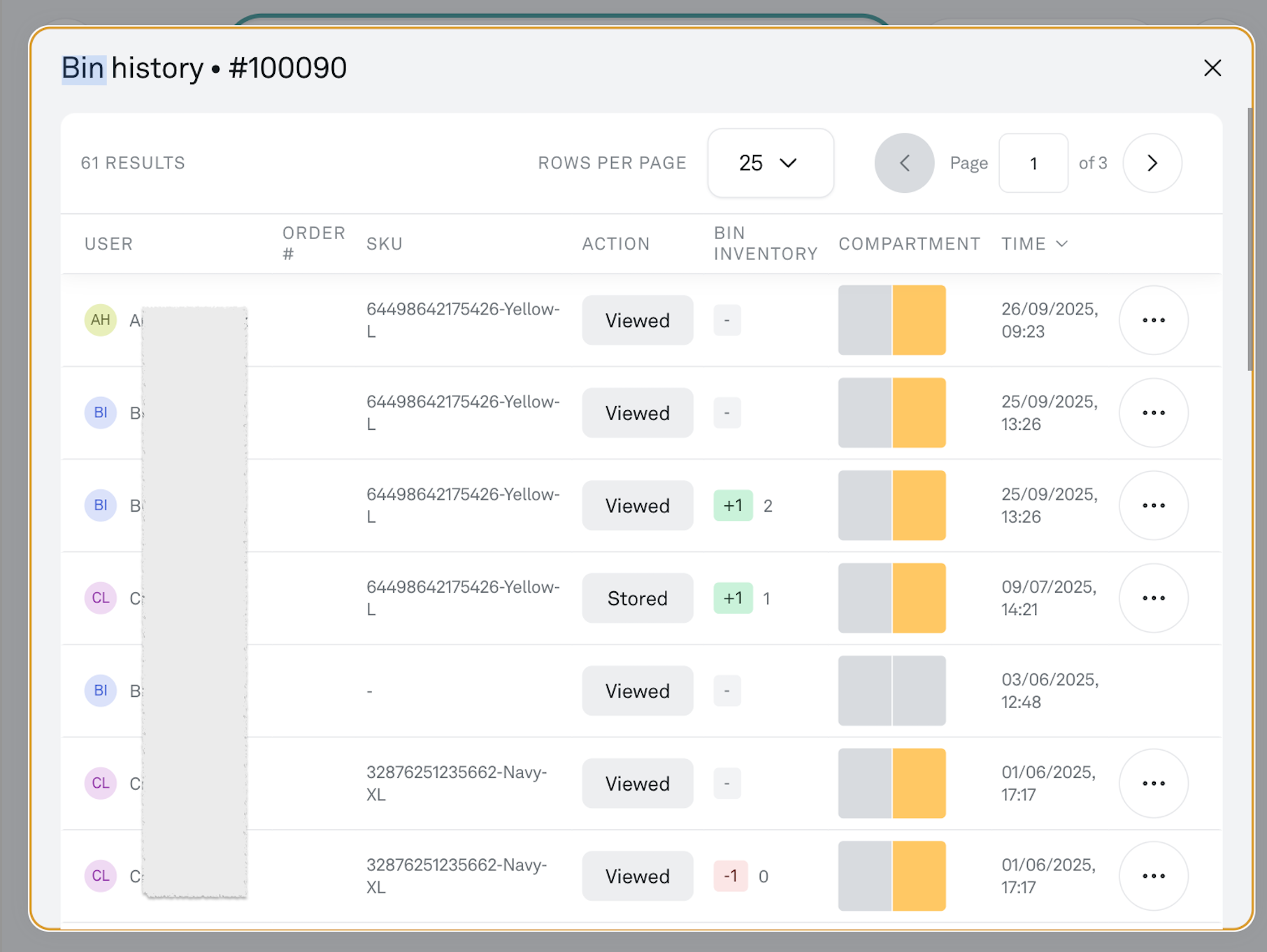
Task: Click the Stored action badge
Action: 637,598
